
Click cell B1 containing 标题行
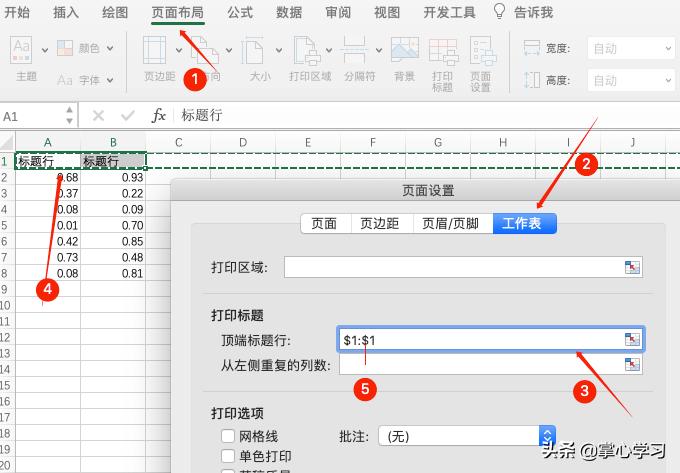coord(113,161)
